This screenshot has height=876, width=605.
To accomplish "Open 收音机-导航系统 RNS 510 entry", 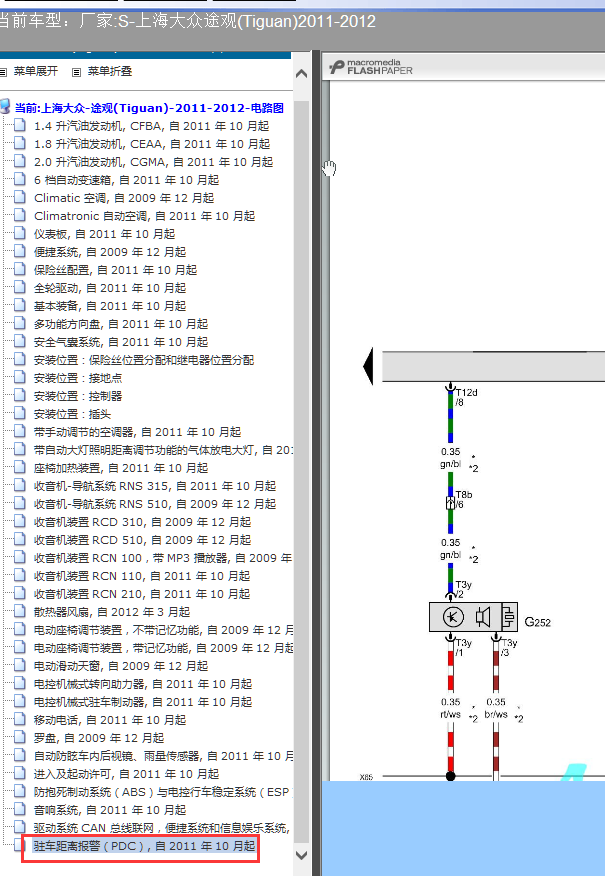I will pos(155,504).
